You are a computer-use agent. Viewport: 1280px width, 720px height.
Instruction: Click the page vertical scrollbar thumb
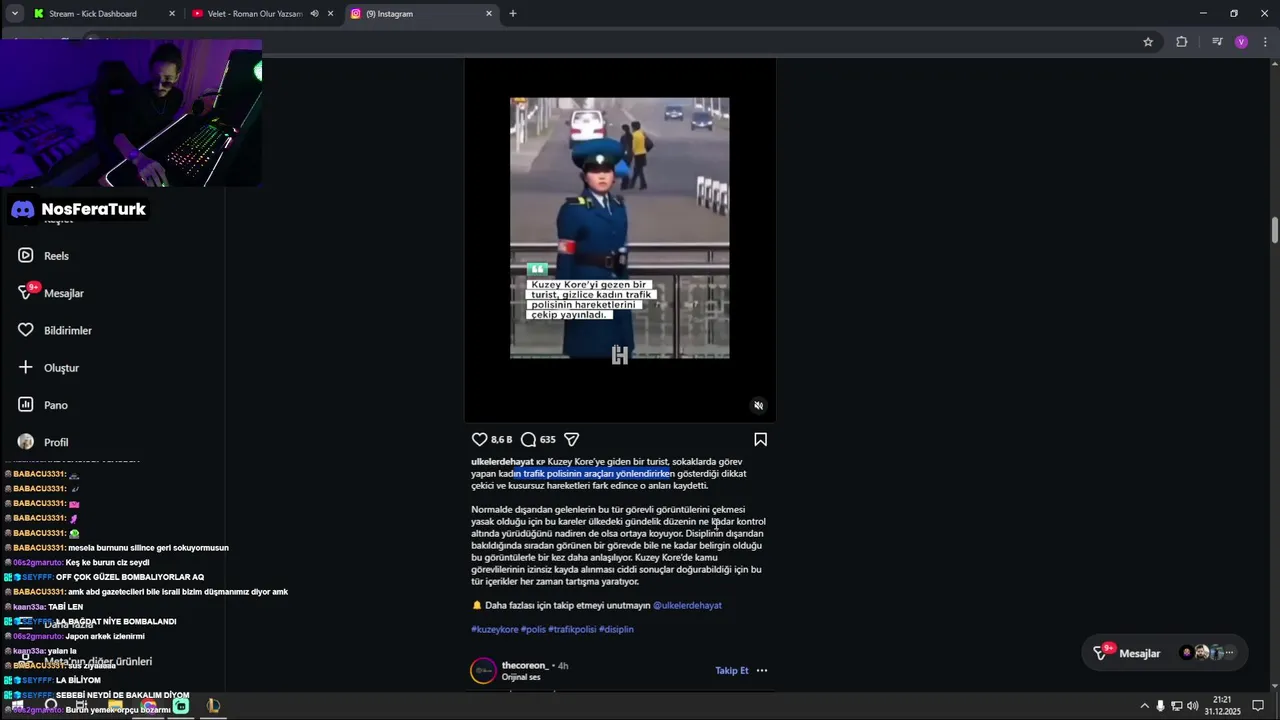1275,229
